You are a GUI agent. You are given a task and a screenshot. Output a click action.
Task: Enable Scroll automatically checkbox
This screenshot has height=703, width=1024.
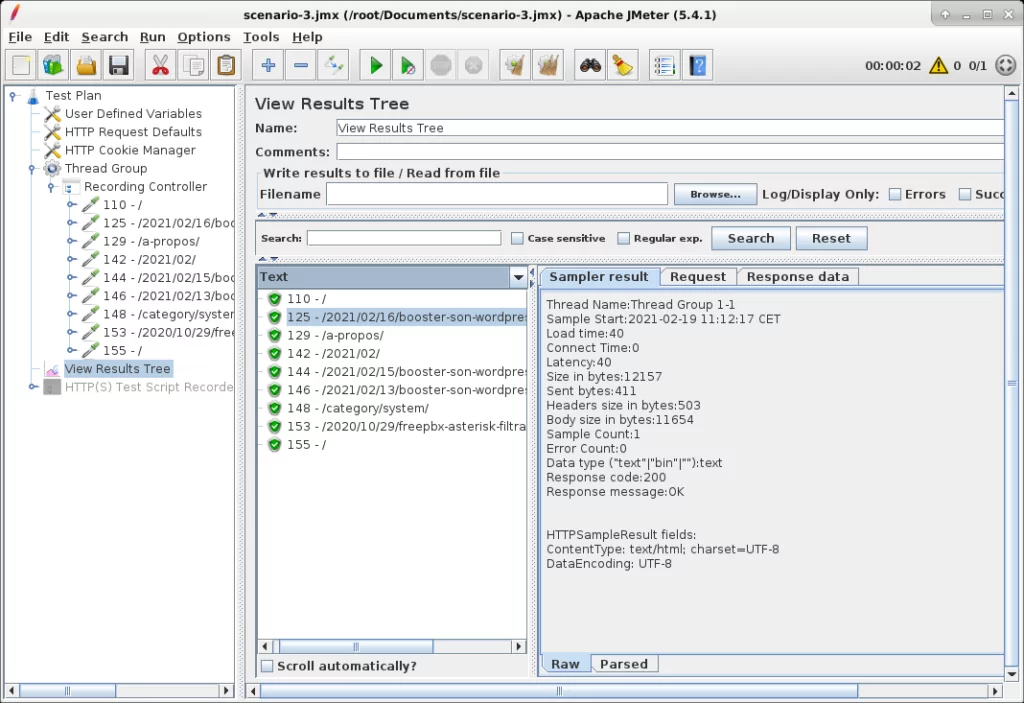point(267,666)
